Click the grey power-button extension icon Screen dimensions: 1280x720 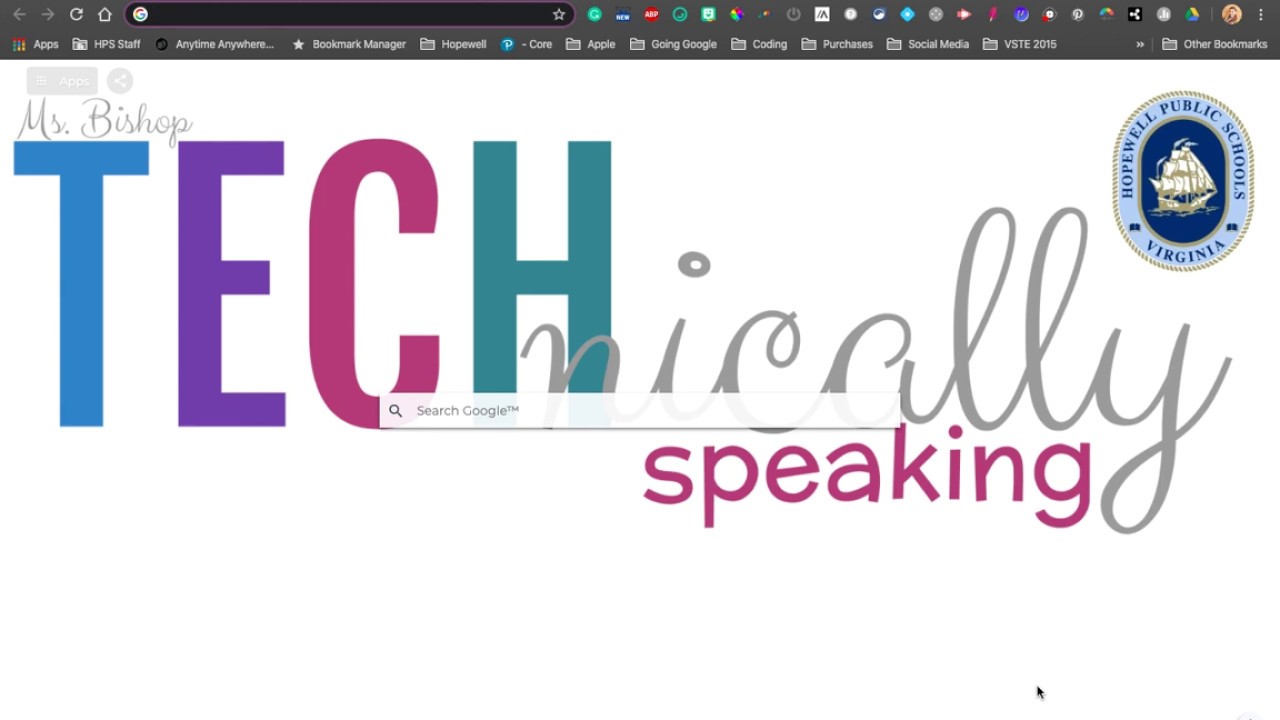(793, 14)
